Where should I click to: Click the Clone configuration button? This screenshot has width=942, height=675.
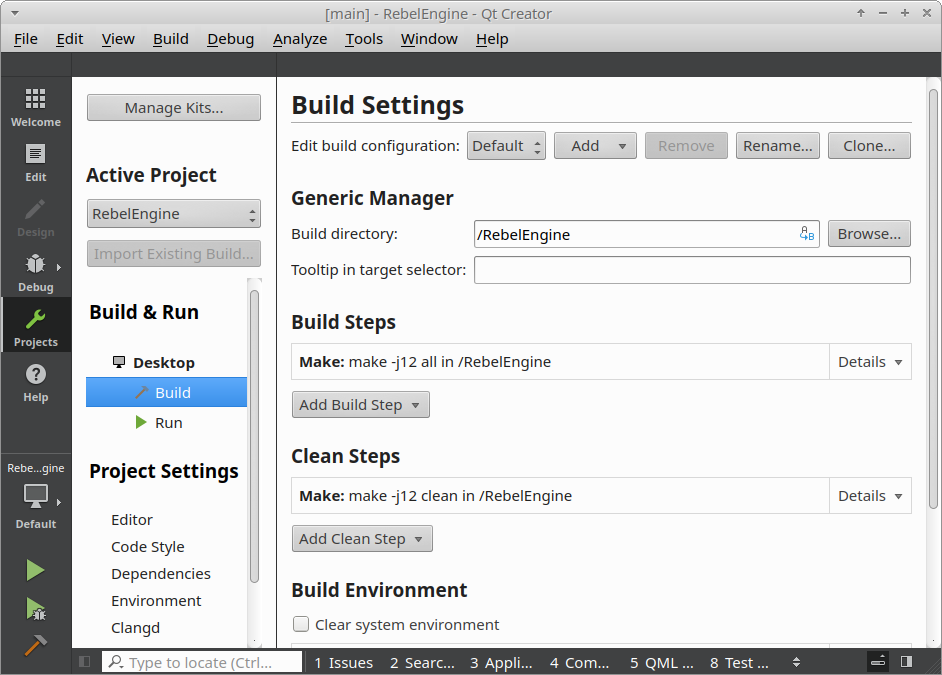[x=869, y=145]
